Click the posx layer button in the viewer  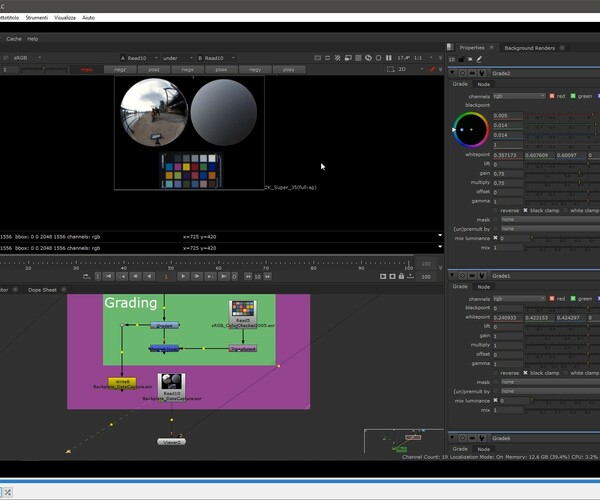(221, 70)
